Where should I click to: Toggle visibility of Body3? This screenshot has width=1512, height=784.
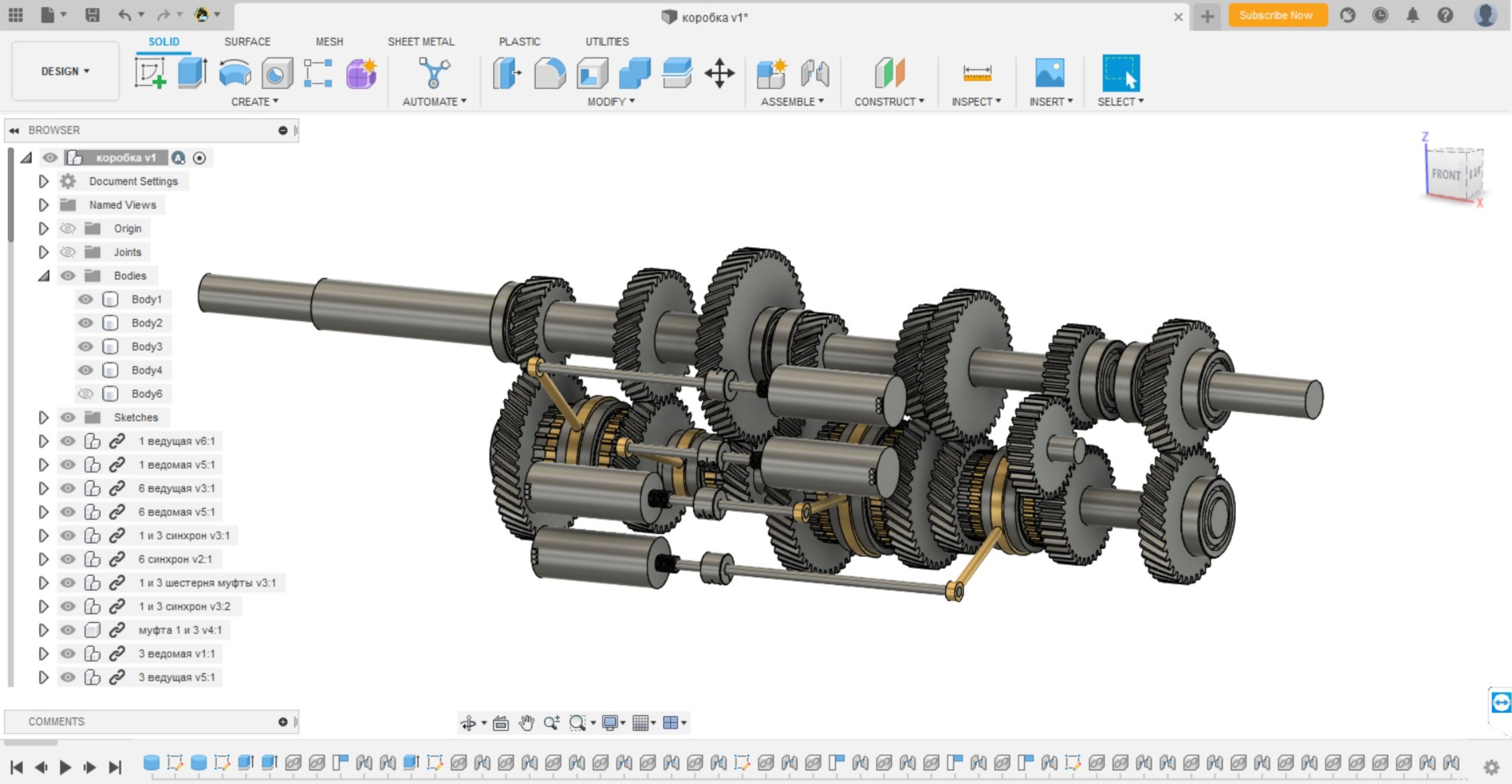tap(86, 346)
